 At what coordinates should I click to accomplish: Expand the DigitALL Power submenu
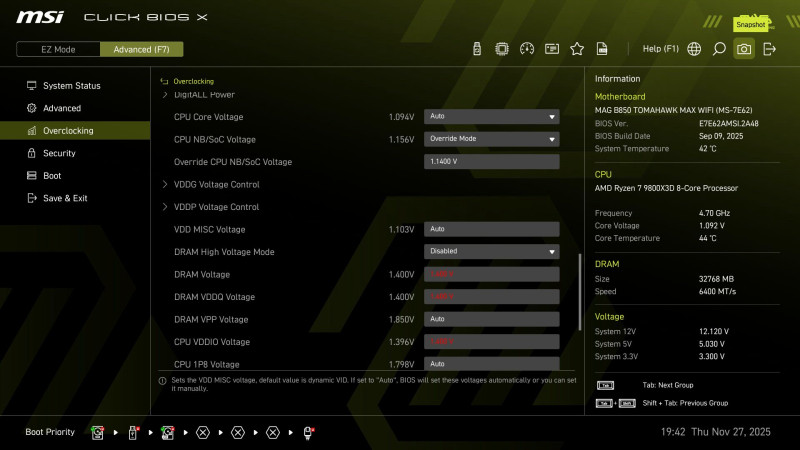tap(204, 94)
